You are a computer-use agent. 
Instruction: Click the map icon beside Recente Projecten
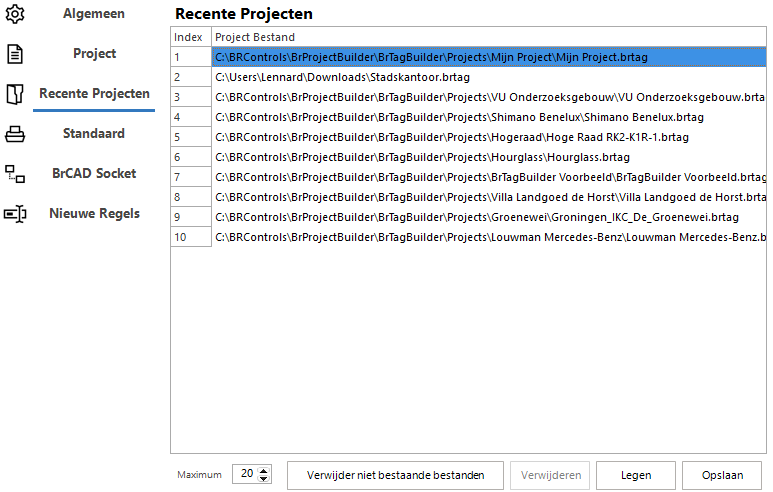[x=15, y=94]
